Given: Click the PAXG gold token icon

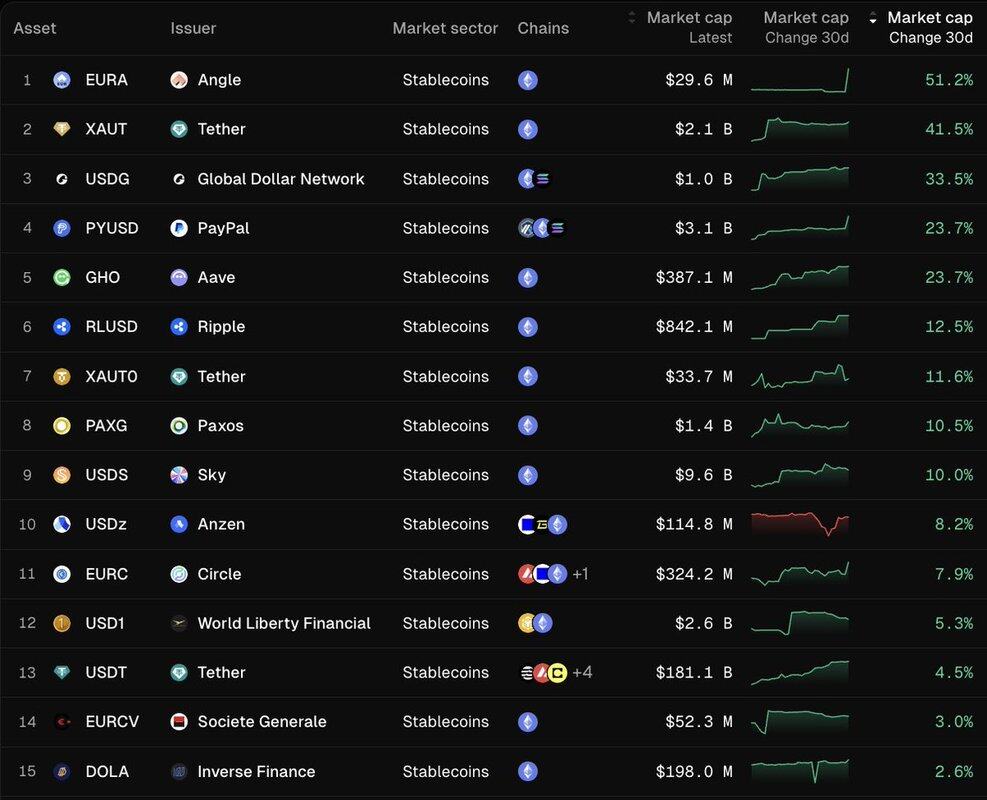Looking at the screenshot, I should pos(62,426).
